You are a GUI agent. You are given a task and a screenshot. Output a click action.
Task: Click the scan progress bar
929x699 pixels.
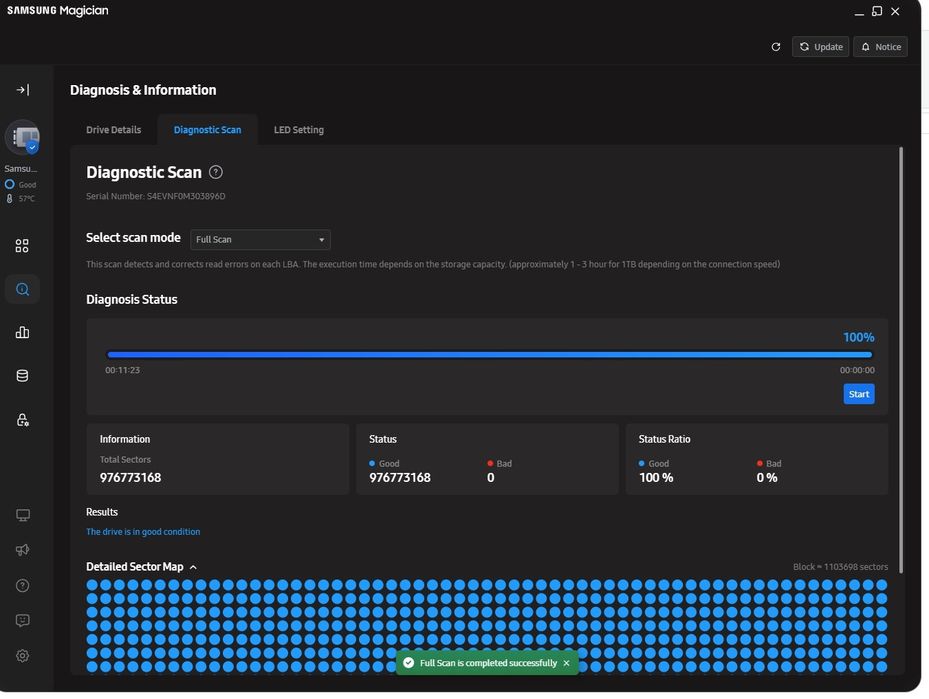click(x=489, y=355)
